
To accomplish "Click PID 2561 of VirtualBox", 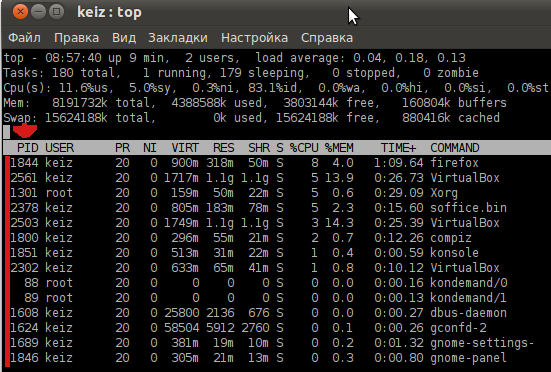I will 24,178.
